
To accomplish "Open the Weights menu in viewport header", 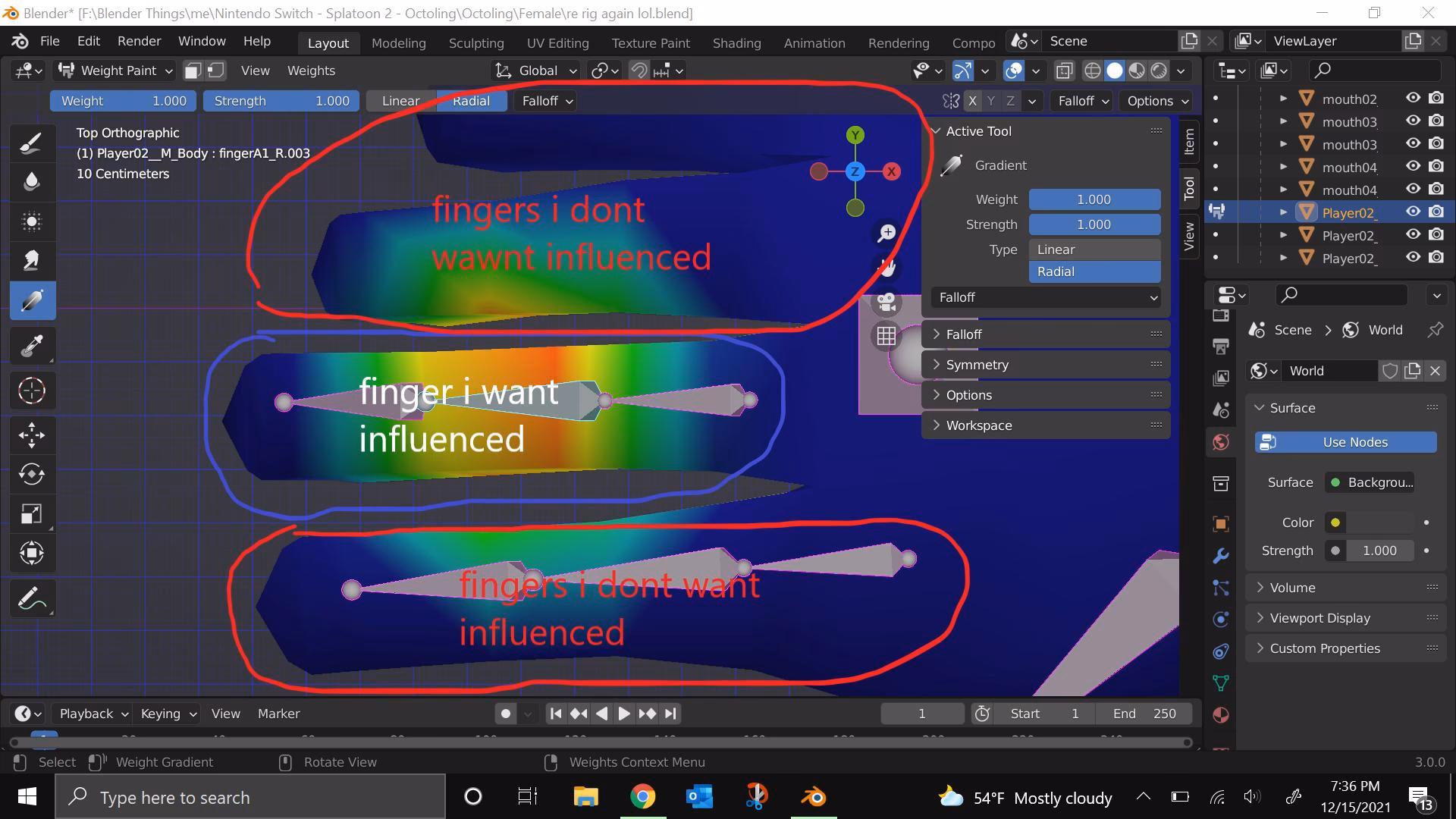I will pyautogui.click(x=311, y=71).
